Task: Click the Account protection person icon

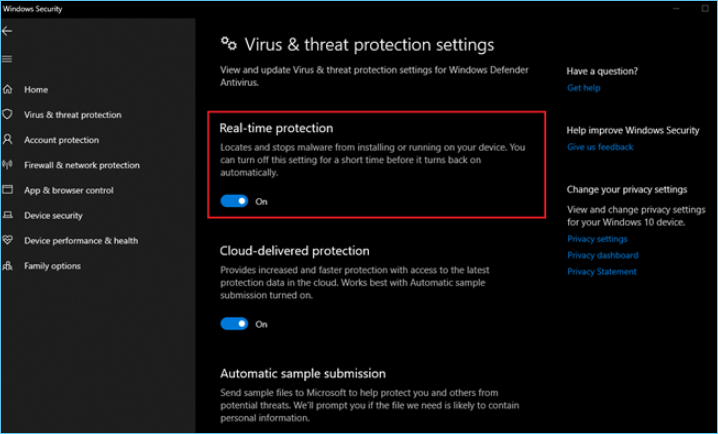Action: [x=8, y=140]
